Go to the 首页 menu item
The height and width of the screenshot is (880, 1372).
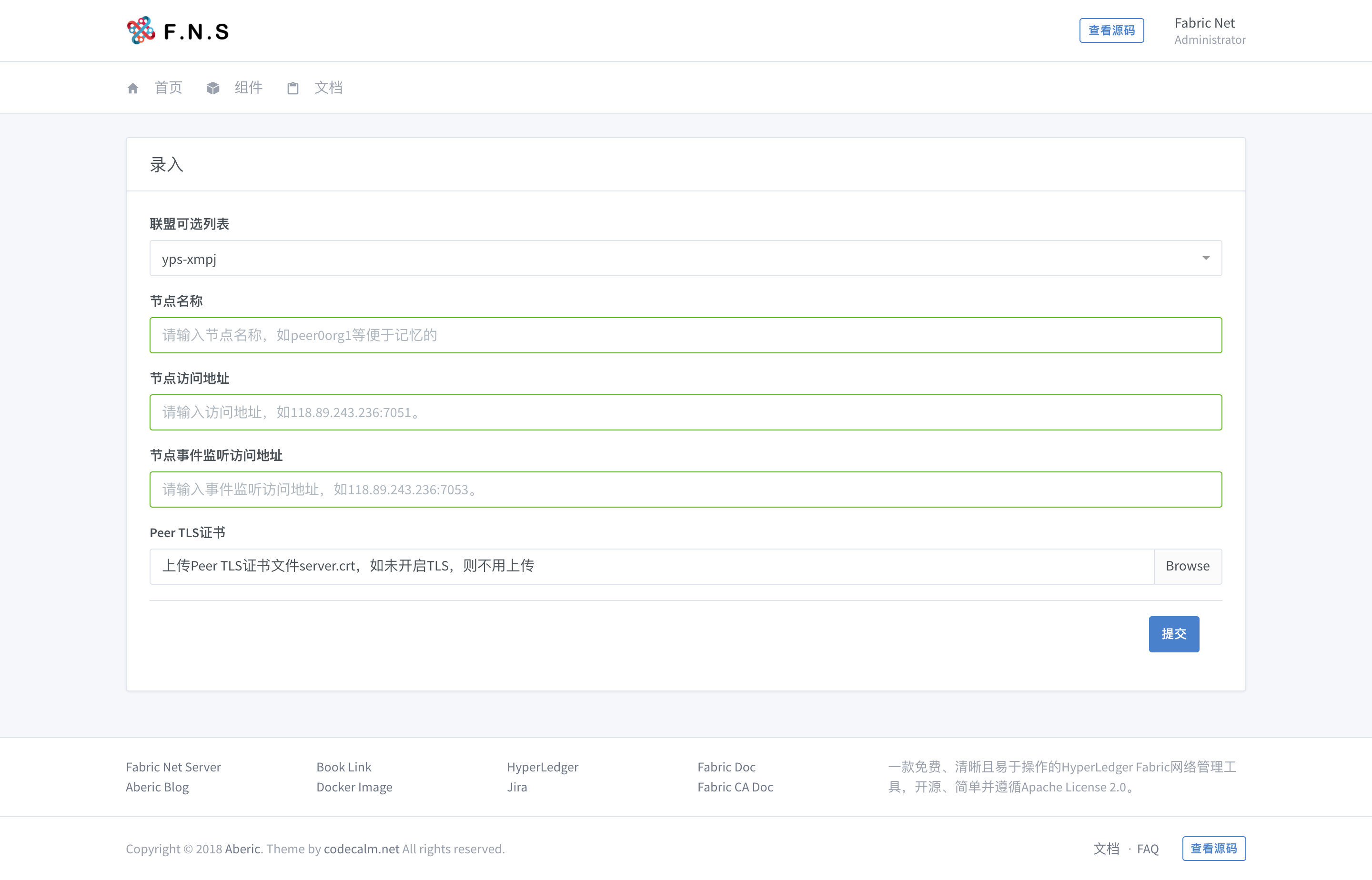click(168, 88)
